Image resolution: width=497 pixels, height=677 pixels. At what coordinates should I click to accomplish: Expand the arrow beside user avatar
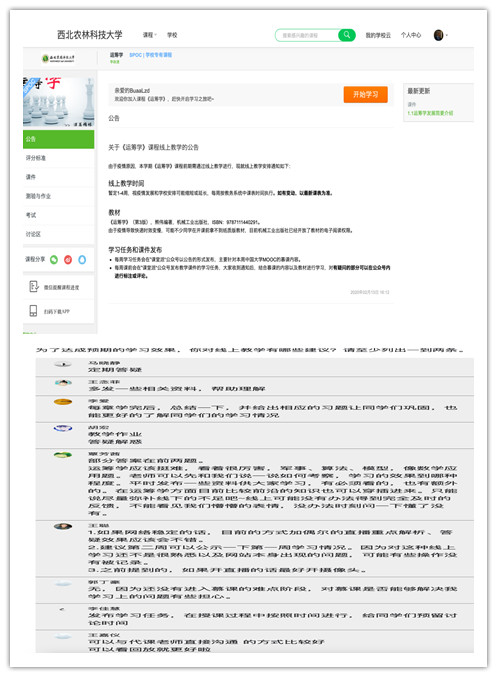coord(446,35)
